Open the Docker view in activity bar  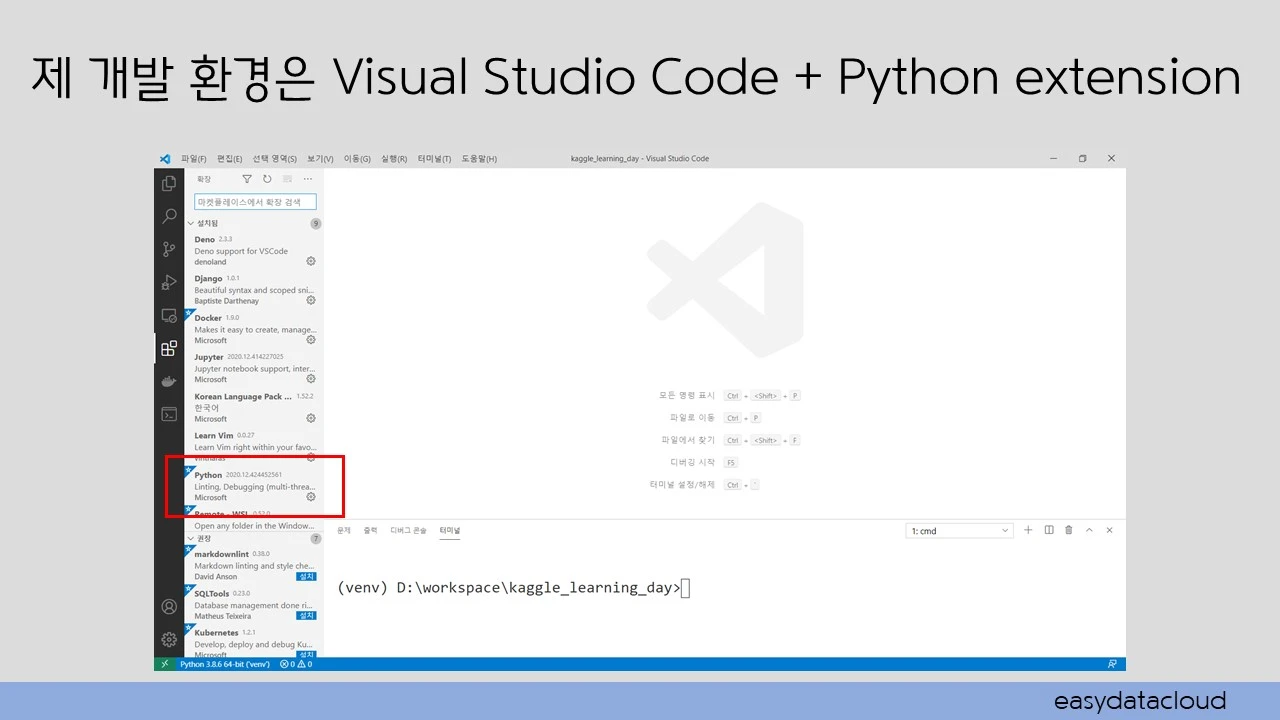[169, 381]
